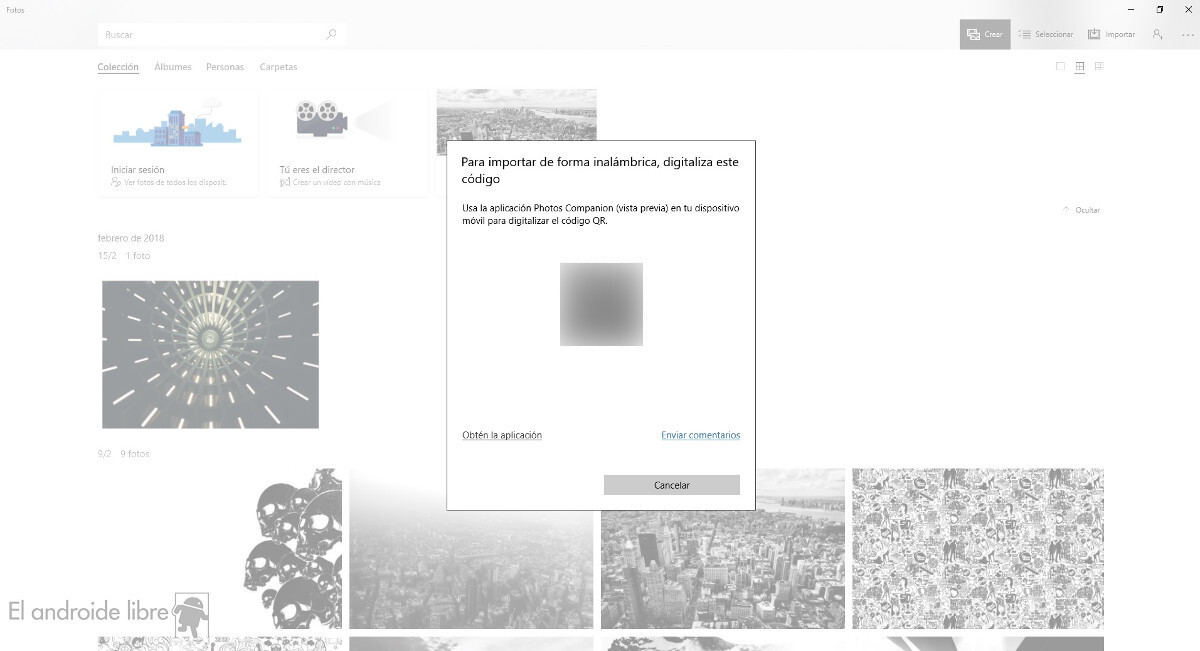Open the Tú eres el director card
Image resolution: width=1200 pixels, height=651 pixels.
(x=347, y=142)
